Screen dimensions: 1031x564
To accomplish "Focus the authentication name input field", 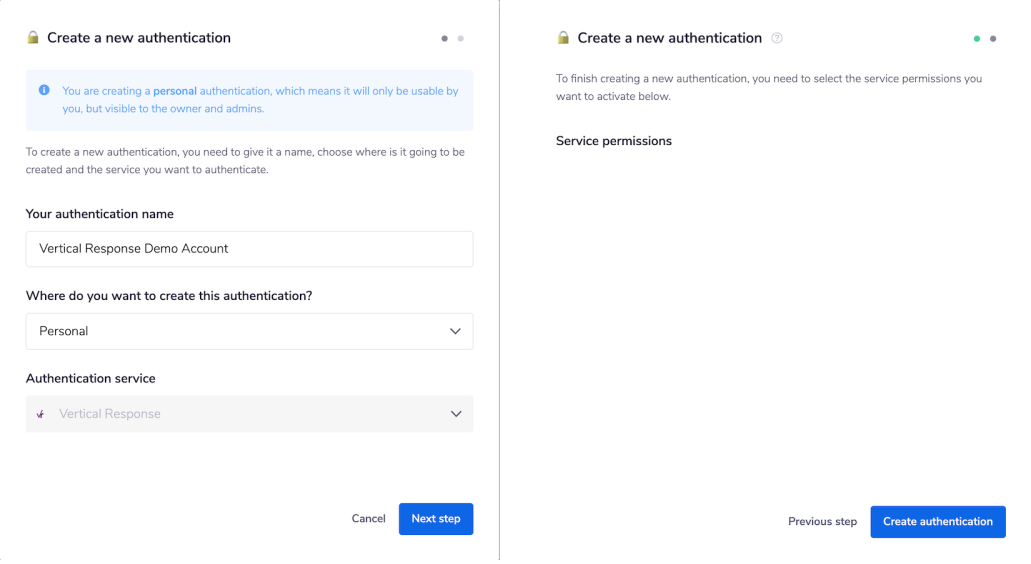I will [x=249, y=249].
